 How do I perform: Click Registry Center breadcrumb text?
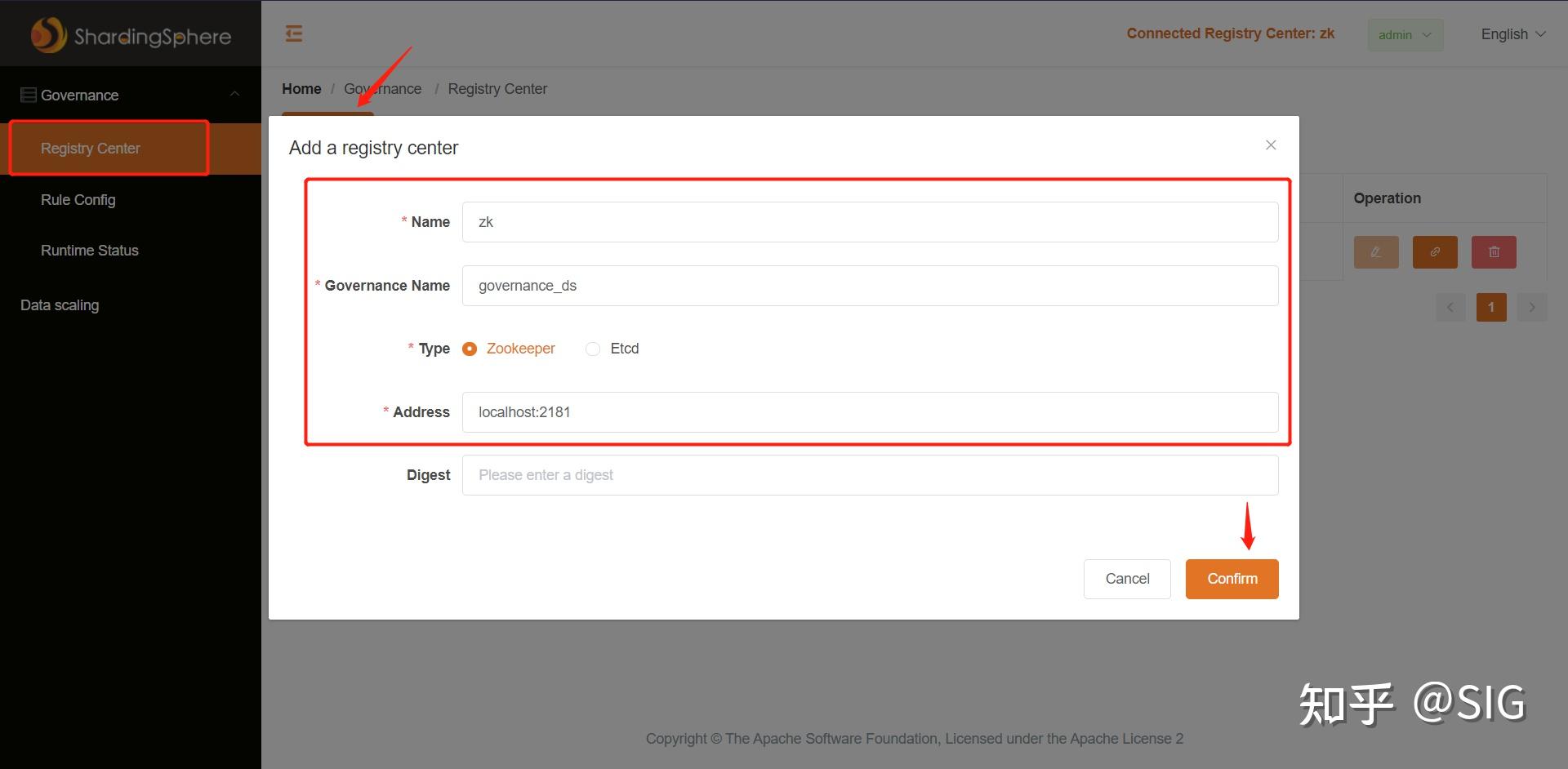497,89
